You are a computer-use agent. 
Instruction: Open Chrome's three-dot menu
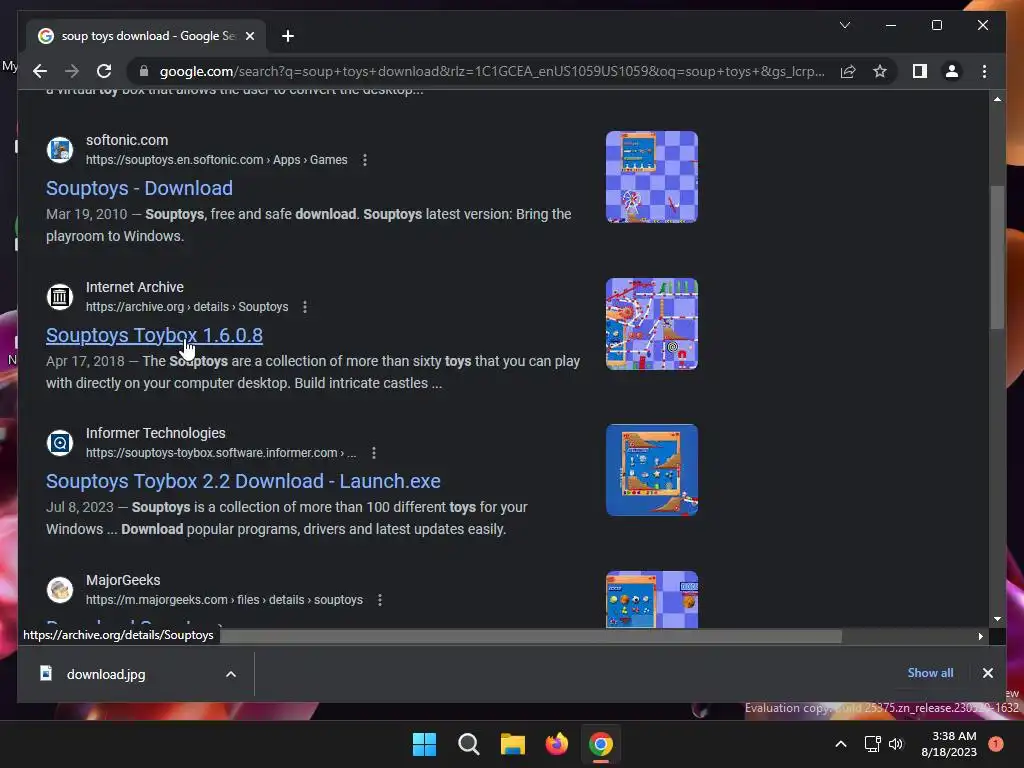point(984,71)
